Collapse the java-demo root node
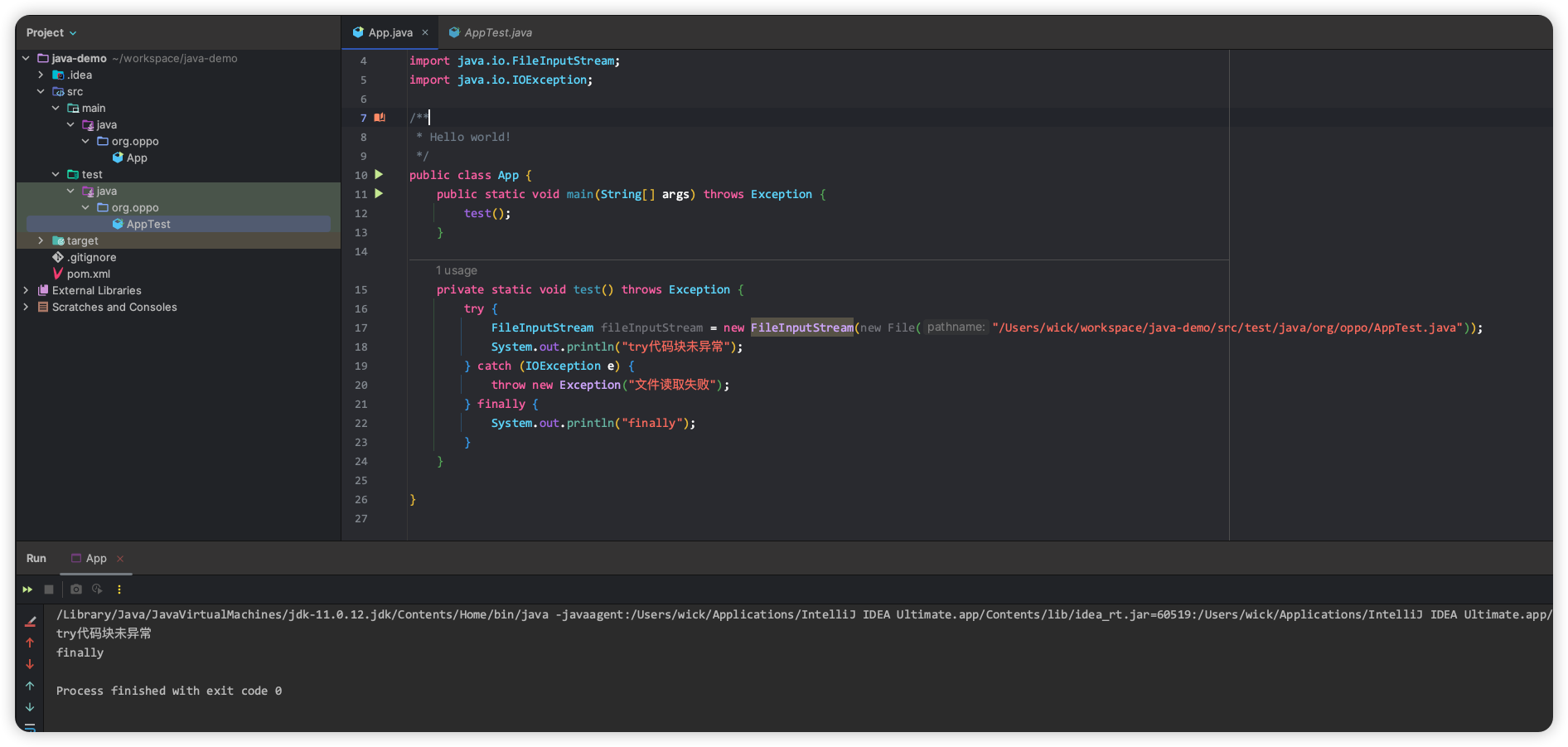 (x=26, y=58)
